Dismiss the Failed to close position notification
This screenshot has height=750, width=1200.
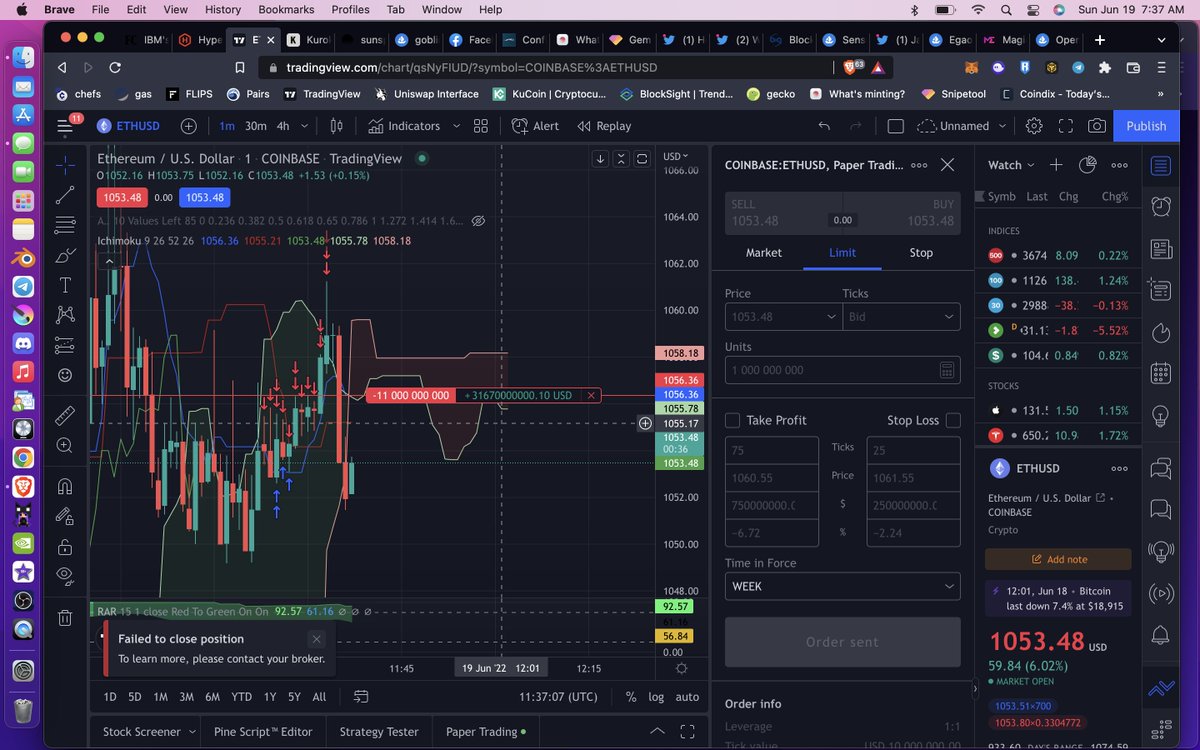tap(316, 639)
